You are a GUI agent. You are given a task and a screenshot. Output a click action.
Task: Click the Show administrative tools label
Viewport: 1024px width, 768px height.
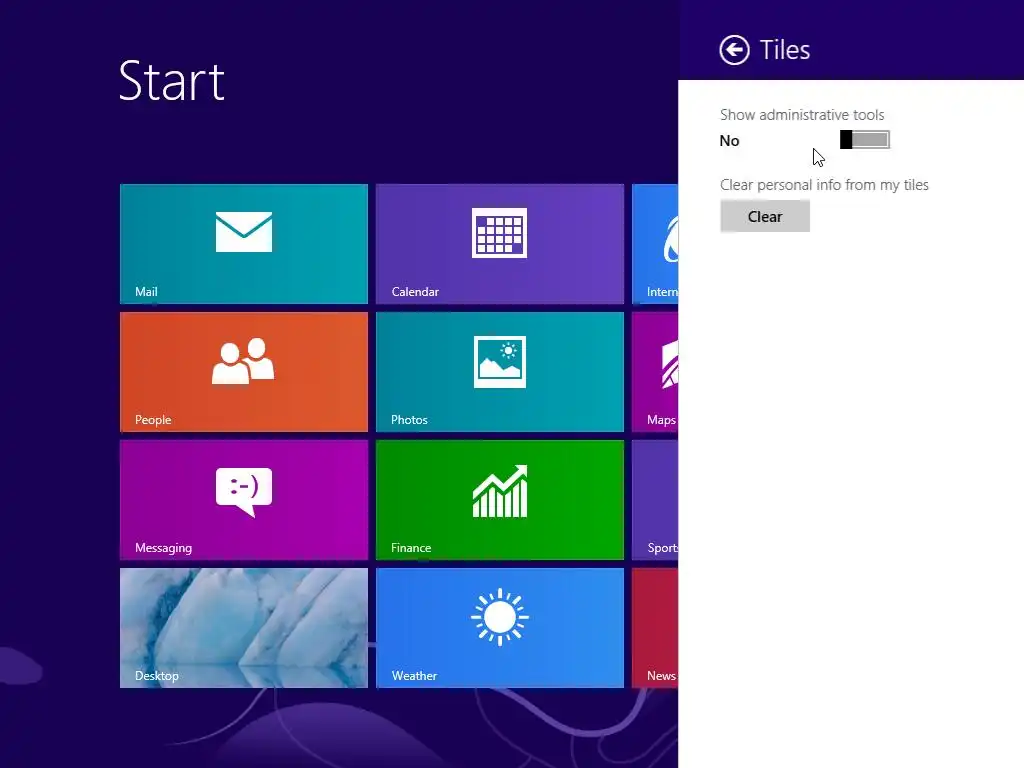[802, 115]
